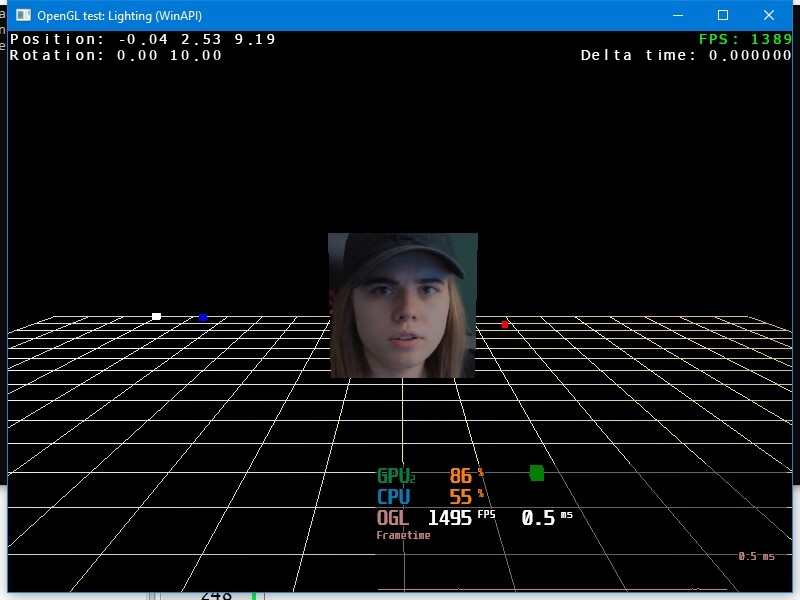Viewport: 800px width, 600px height.
Task: Click the CPU 55 % overlay line
Action: [x=430, y=496]
